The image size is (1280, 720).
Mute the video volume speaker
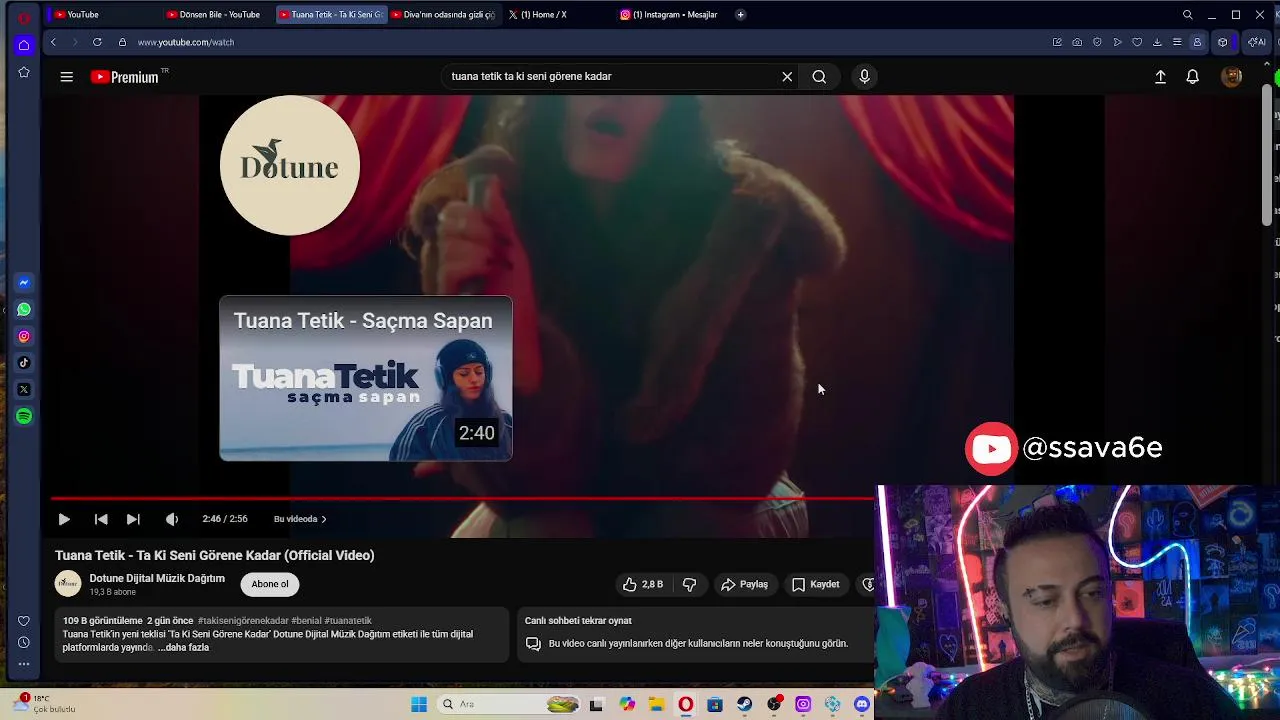click(172, 519)
